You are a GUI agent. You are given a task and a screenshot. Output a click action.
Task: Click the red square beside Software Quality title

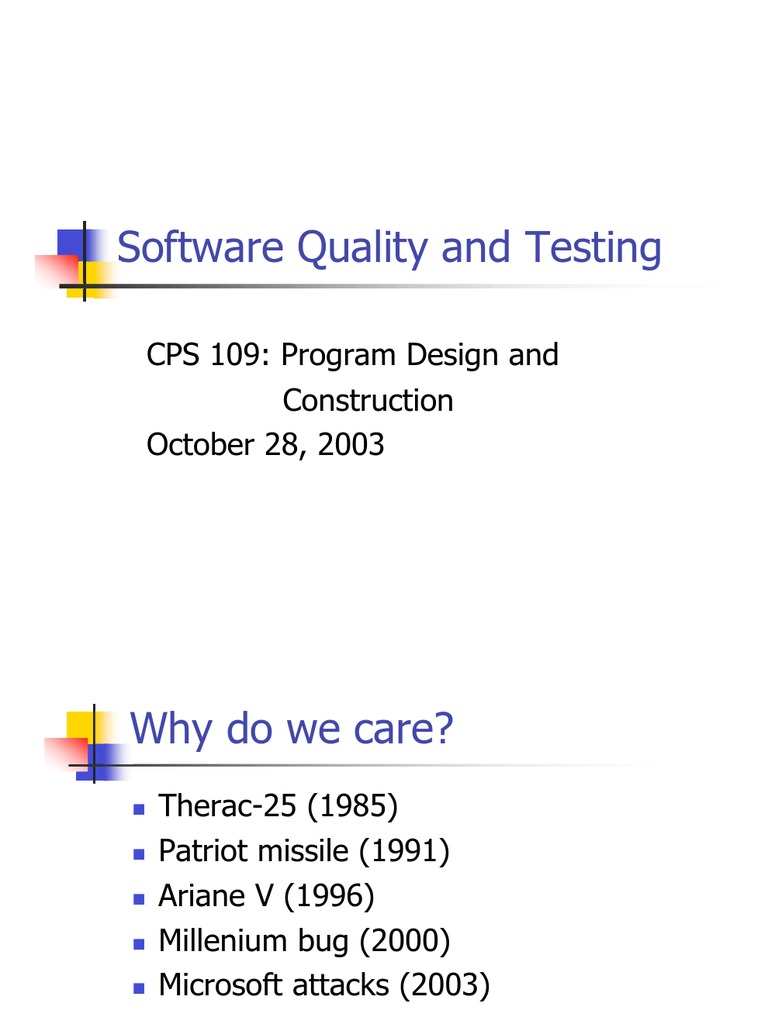pyautogui.click(x=56, y=270)
